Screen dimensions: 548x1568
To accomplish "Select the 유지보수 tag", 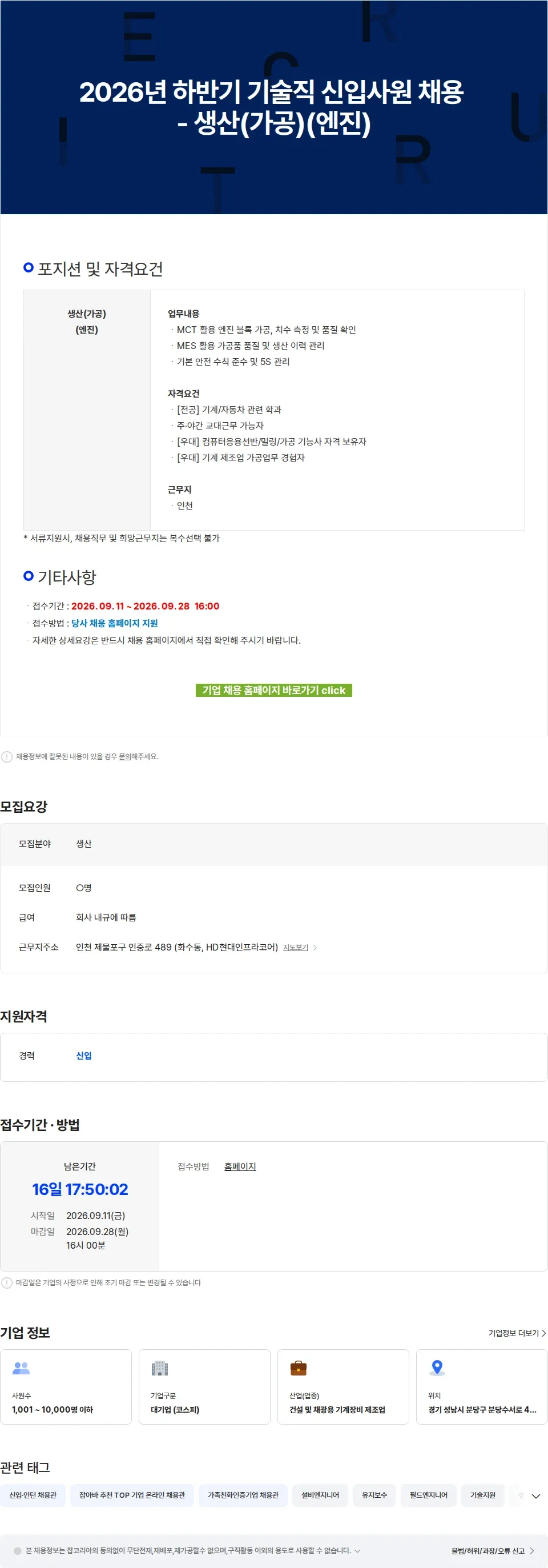I will (x=374, y=1495).
